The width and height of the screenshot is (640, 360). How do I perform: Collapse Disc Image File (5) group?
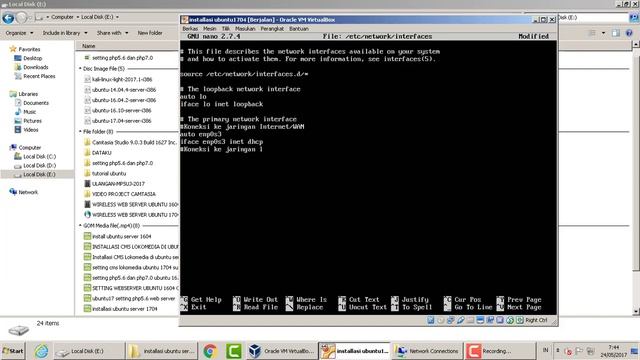pos(80,69)
